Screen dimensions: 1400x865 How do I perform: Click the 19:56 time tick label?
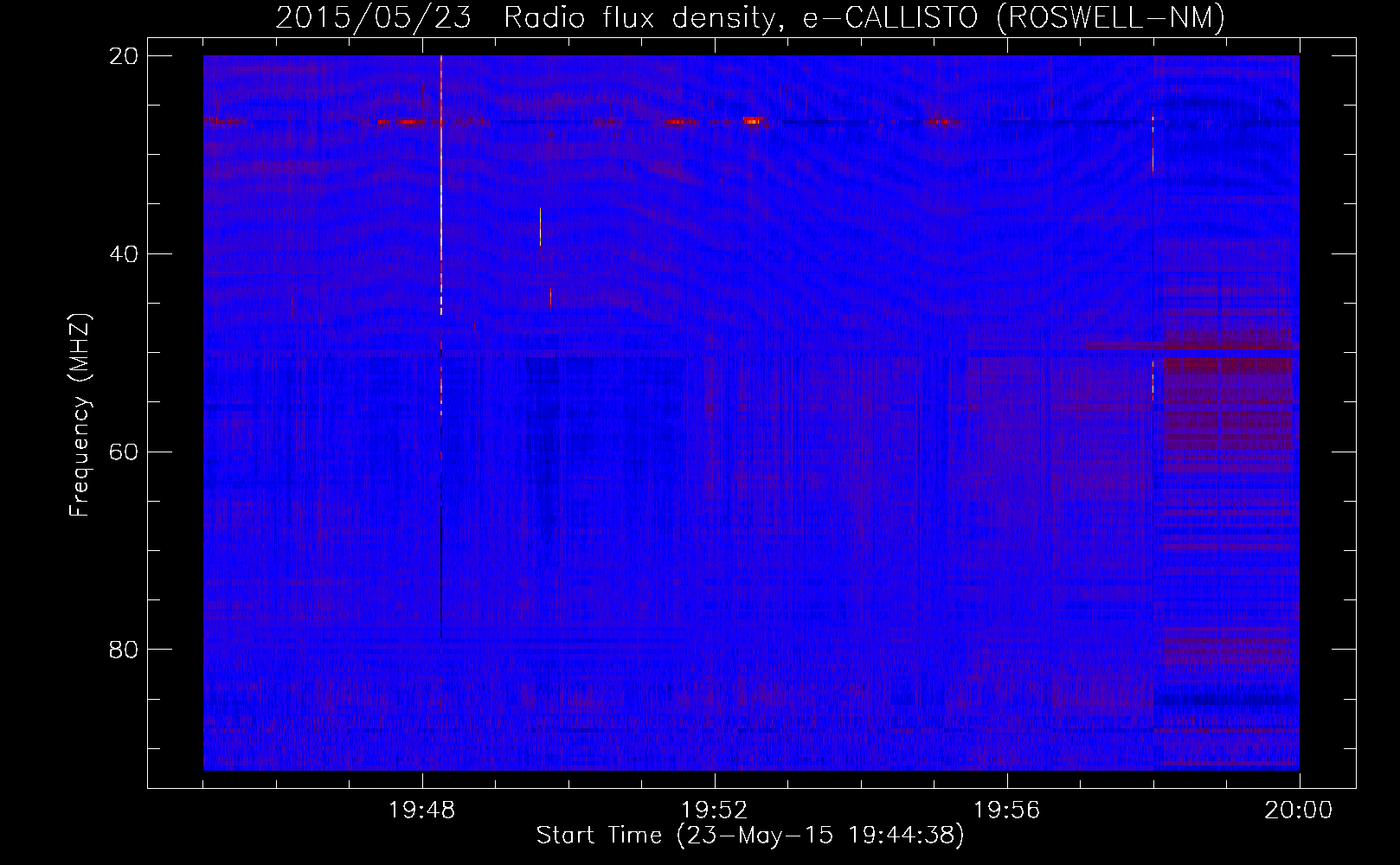tap(1006, 811)
